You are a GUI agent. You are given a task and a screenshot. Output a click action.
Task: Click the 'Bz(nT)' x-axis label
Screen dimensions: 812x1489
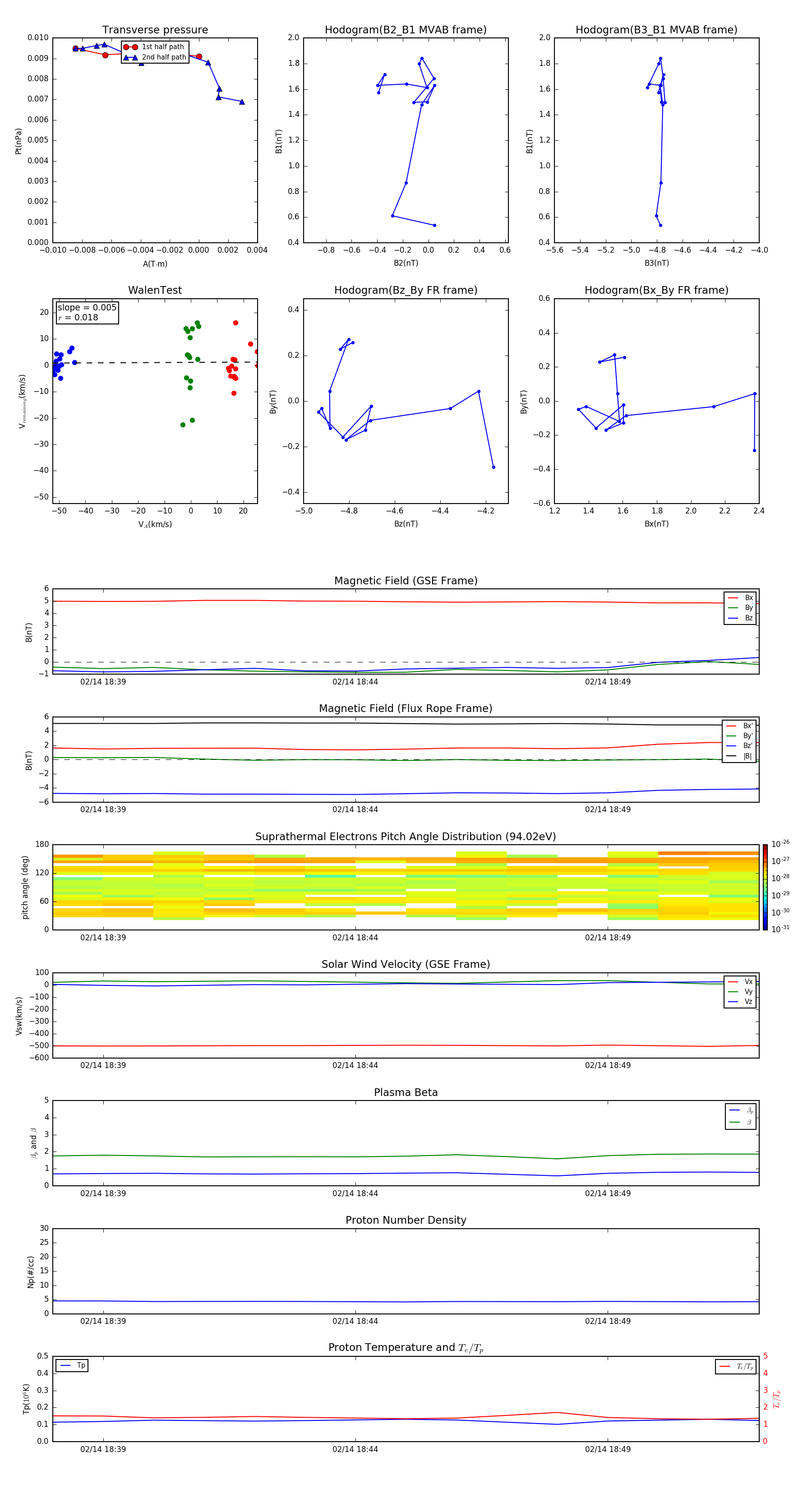[x=406, y=524]
